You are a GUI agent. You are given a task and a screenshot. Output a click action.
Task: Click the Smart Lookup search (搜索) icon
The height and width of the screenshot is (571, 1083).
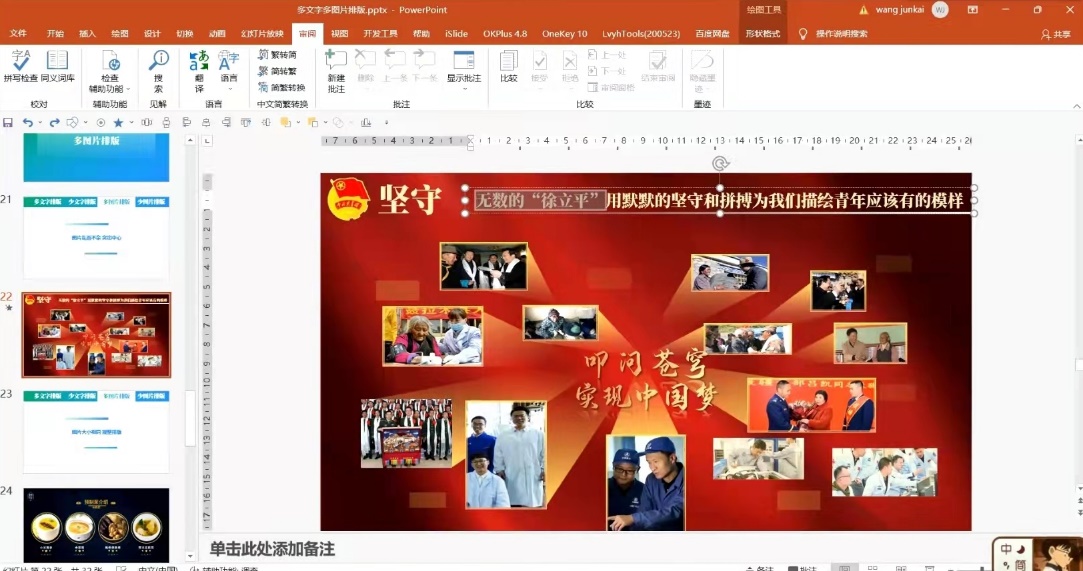158,70
